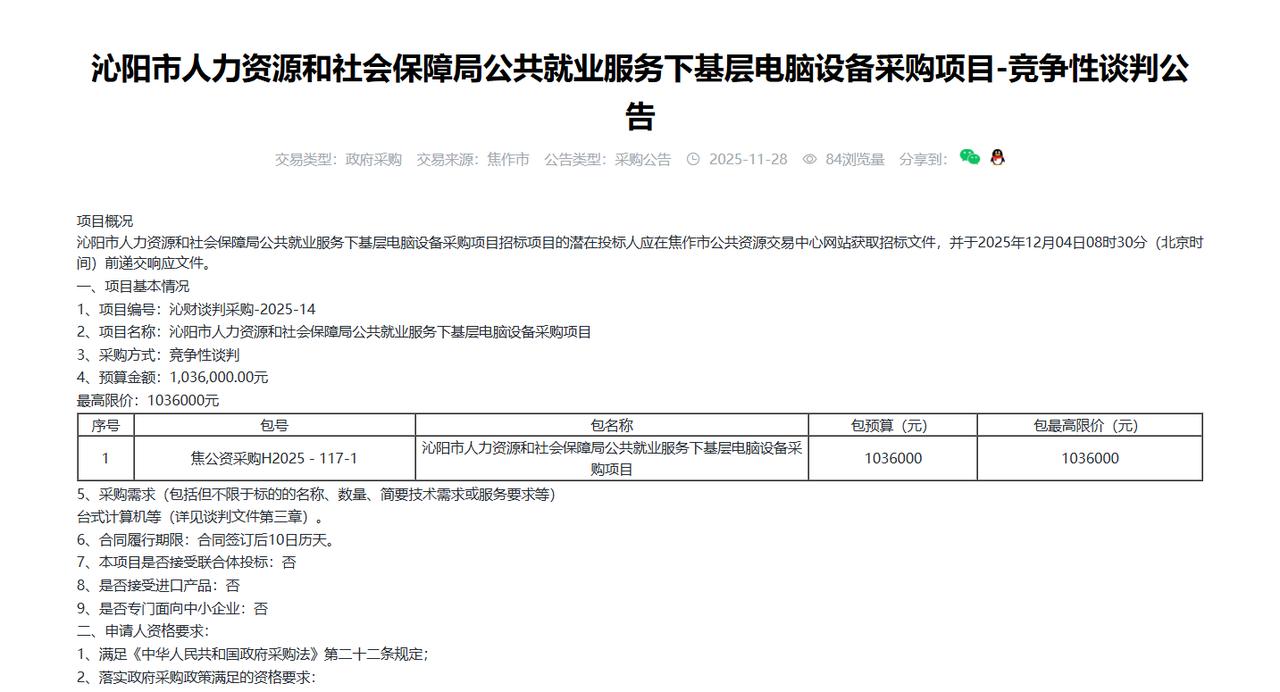Click 交易来源：焦作市 label
The width and height of the screenshot is (1280, 692).
[473, 159]
